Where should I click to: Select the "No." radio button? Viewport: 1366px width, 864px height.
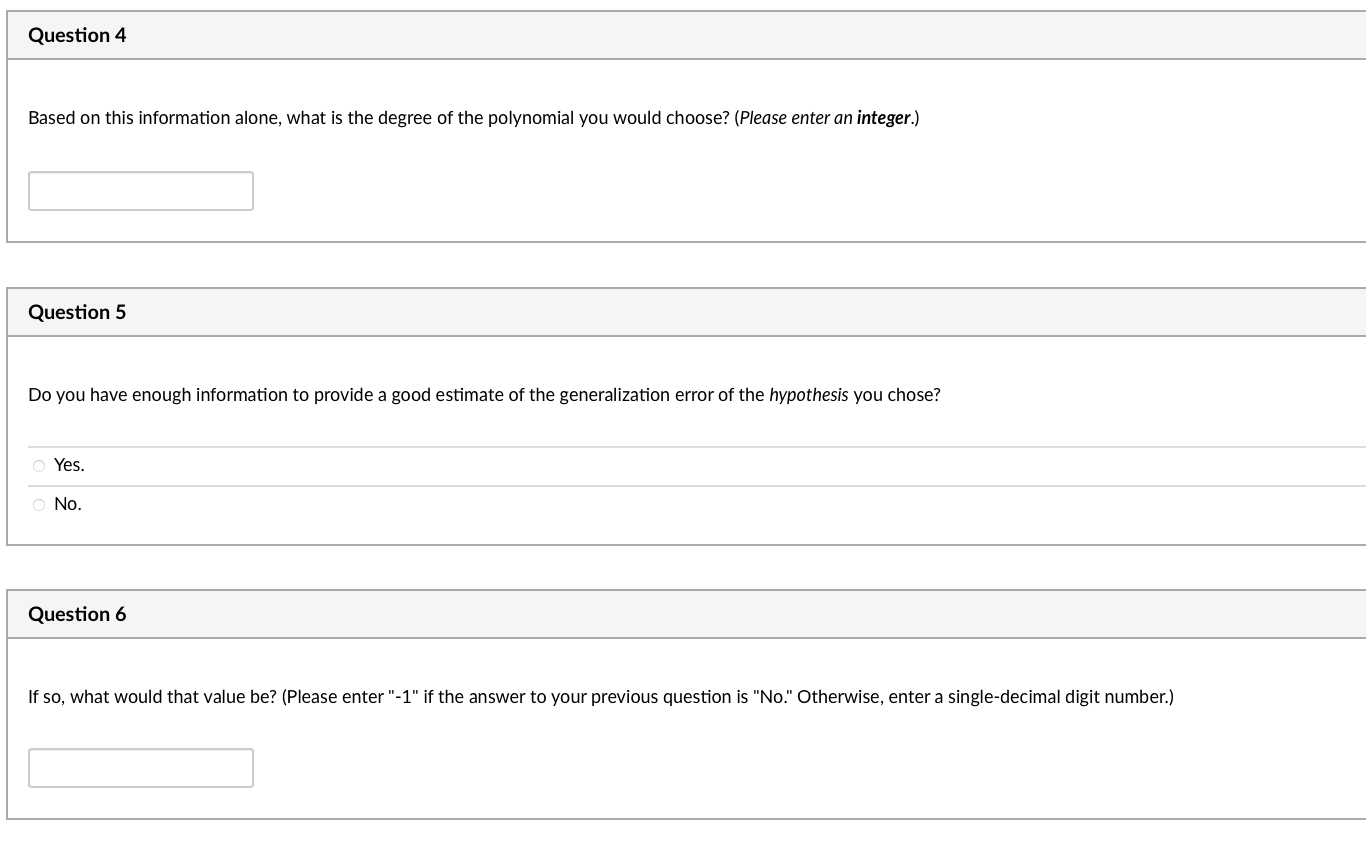pos(38,504)
